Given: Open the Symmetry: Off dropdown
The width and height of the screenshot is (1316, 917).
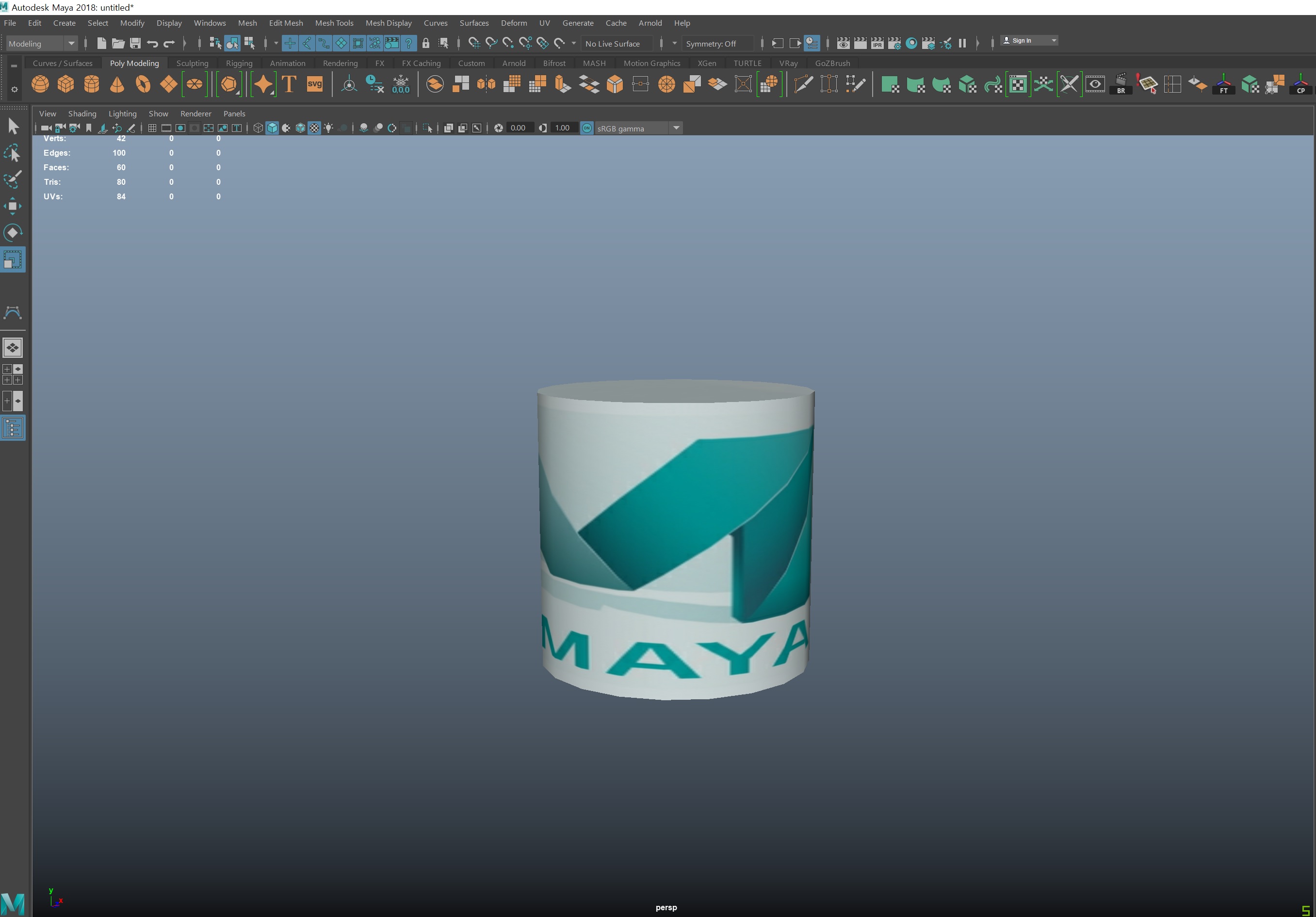Looking at the screenshot, I should (719, 44).
